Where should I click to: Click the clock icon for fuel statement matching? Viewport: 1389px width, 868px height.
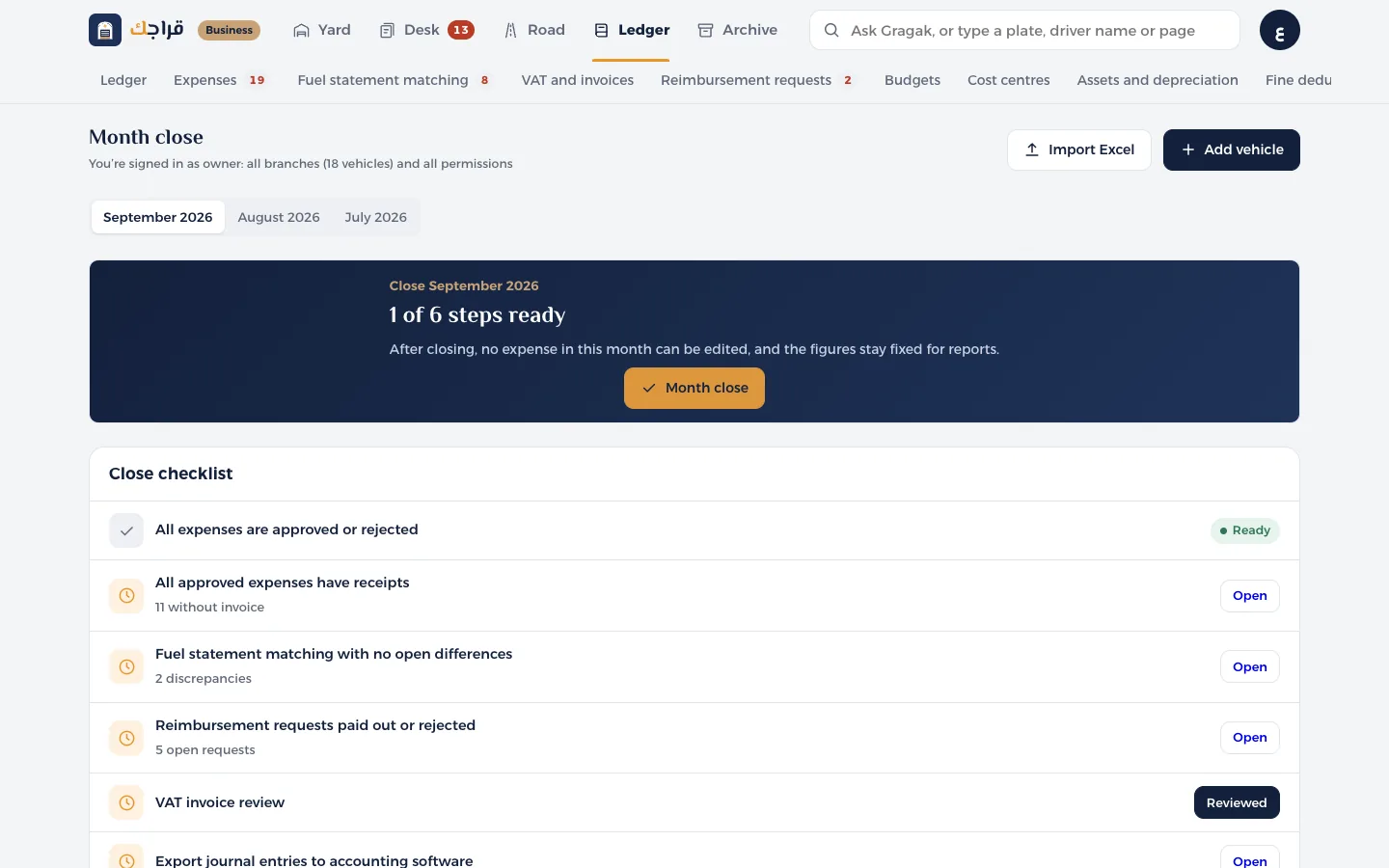[x=126, y=666]
